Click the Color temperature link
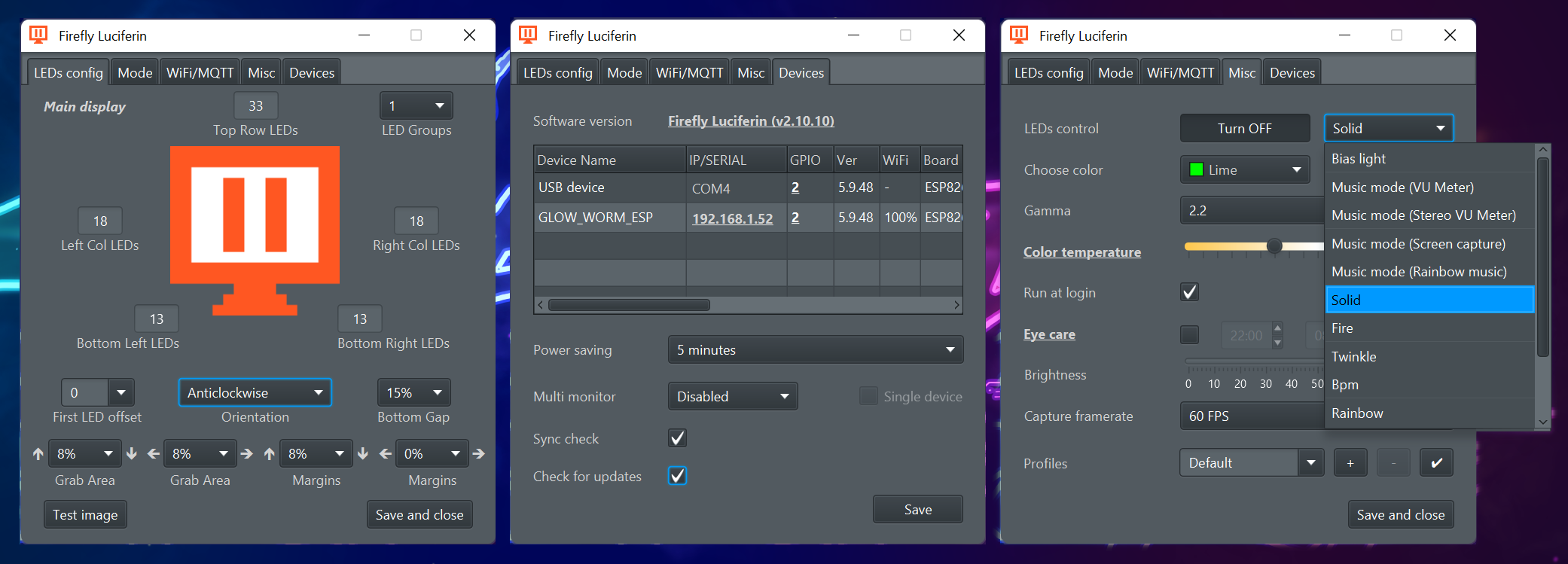Viewport: 1568px width, 564px height. (x=1081, y=252)
